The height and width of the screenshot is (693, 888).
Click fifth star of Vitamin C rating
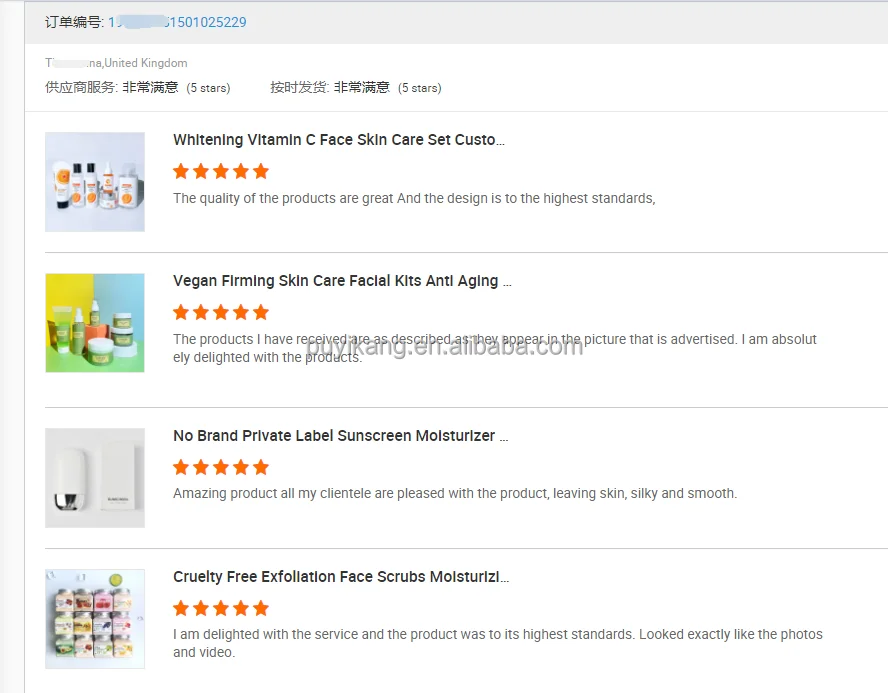261,171
